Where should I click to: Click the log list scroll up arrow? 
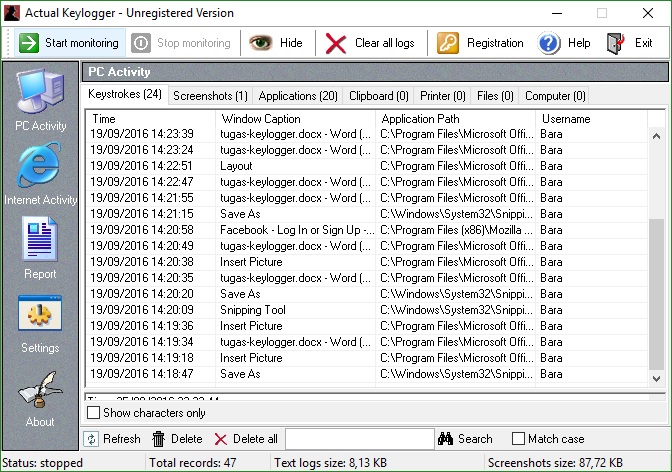click(656, 136)
